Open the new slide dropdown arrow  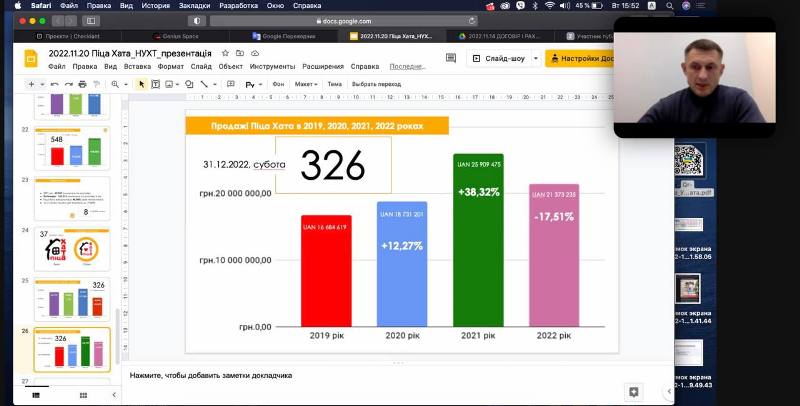coord(43,84)
